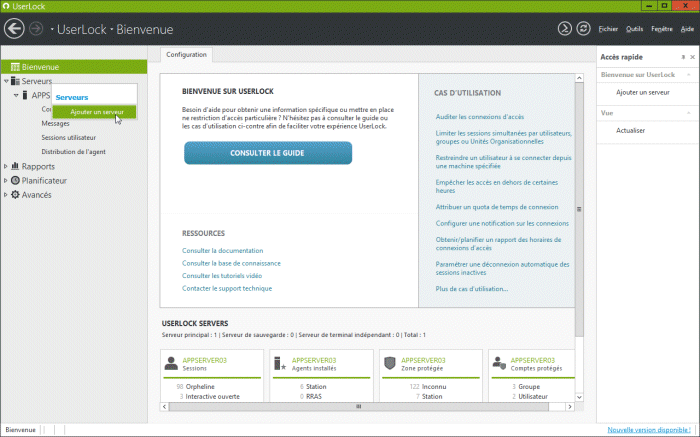Open Consulter la documentation link
This screenshot has height=437, width=700.
point(222,250)
